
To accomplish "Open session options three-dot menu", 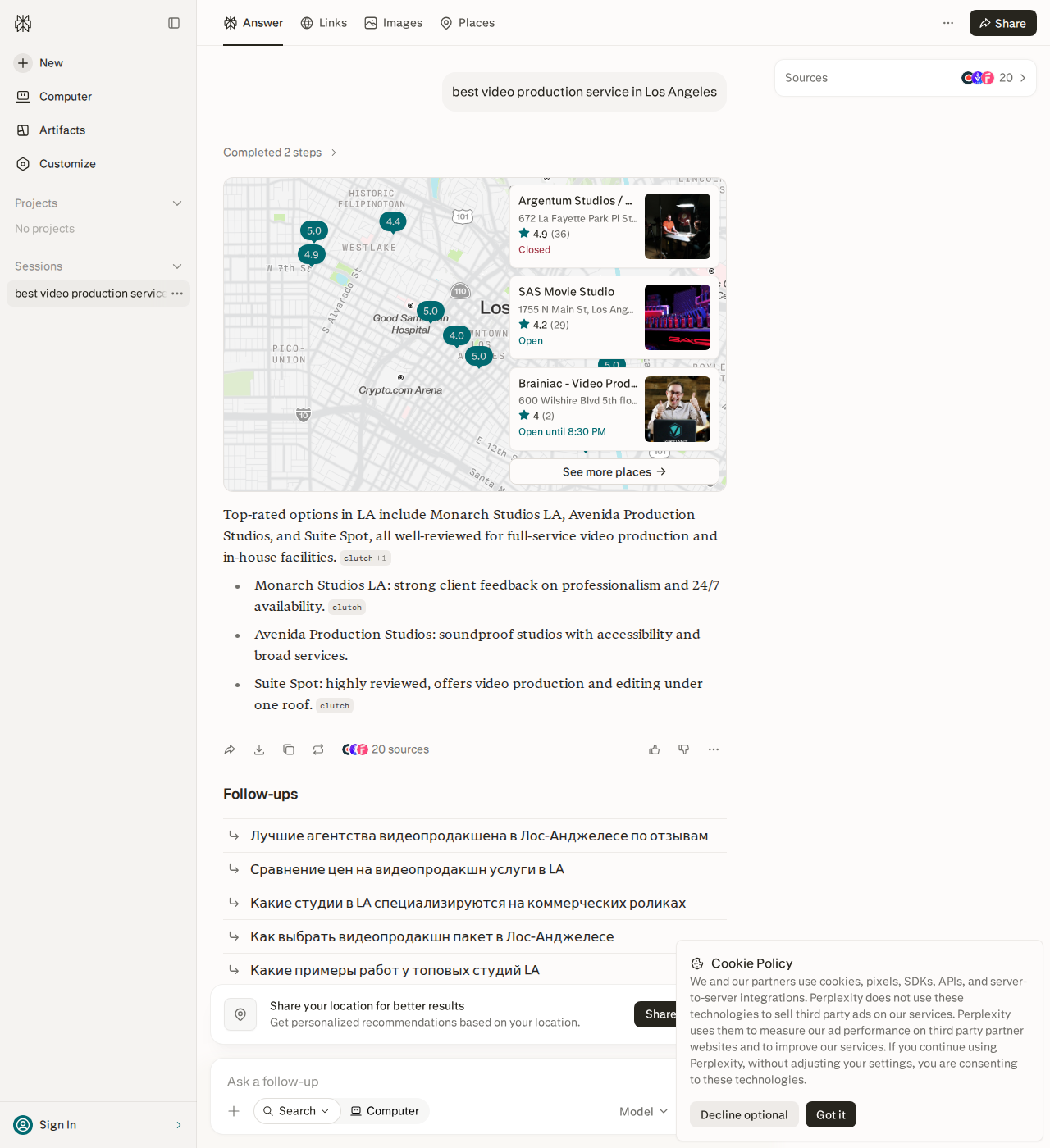I will click(x=177, y=294).
